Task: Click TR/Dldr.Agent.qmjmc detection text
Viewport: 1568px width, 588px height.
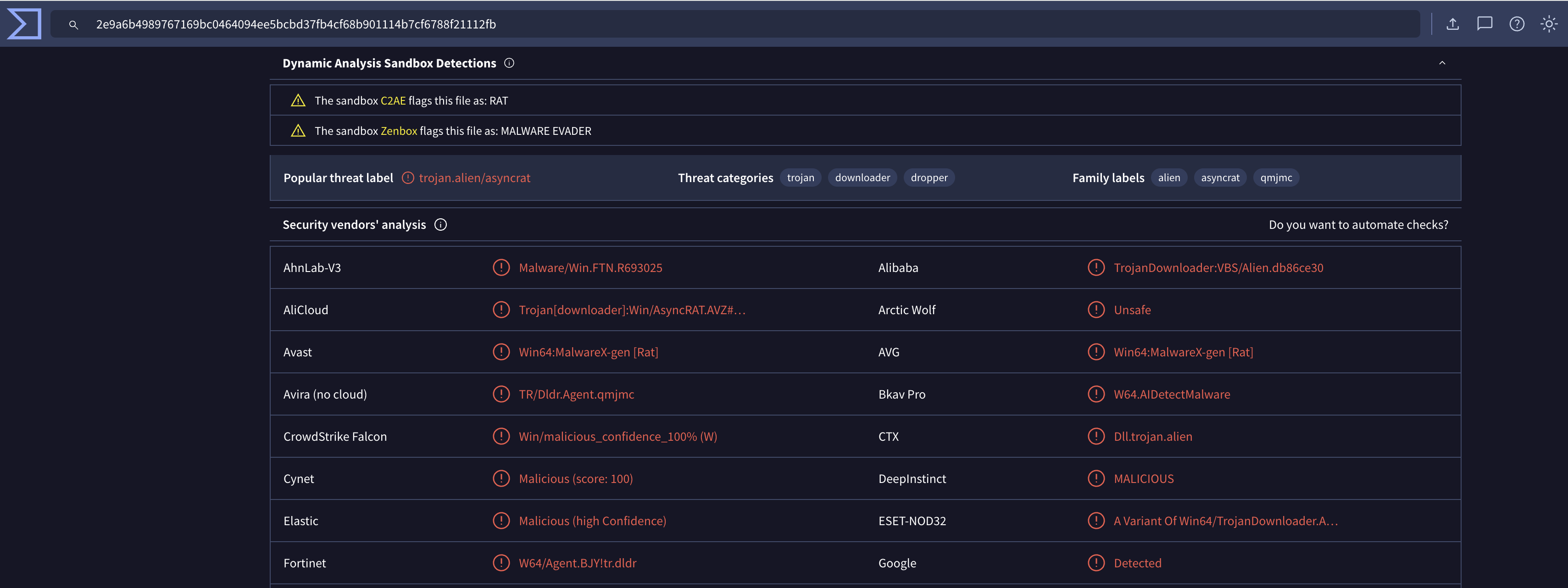Action: (577, 394)
